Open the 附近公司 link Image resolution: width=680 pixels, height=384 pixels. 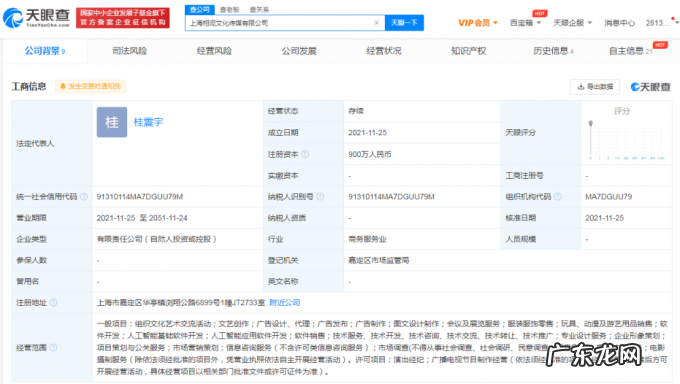coord(284,302)
